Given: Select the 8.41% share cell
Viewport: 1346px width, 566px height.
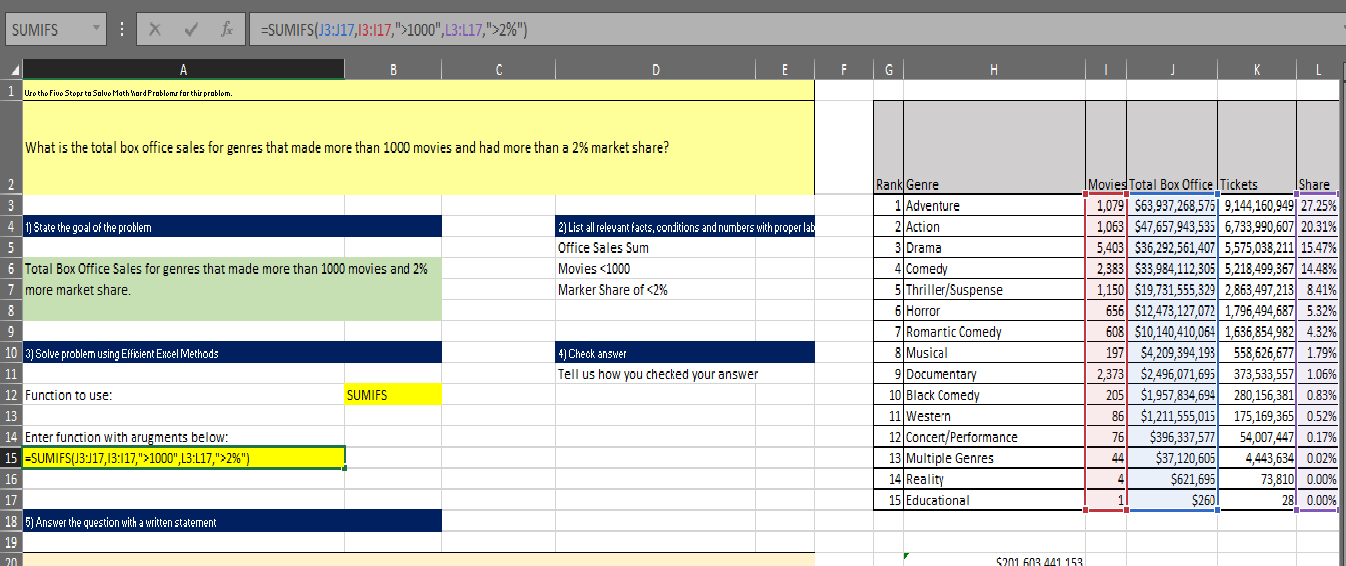Looking at the screenshot, I should pos(1317,290).
